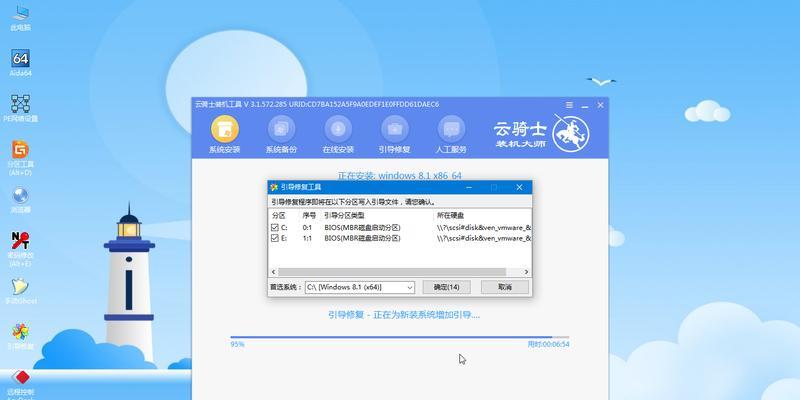Click the disk path in the E: row

(484, 238)
